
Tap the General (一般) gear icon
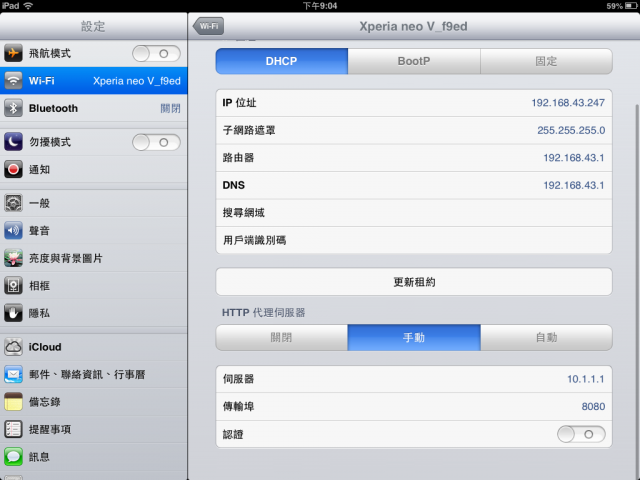pyautogui.click(x=13, y=203)
